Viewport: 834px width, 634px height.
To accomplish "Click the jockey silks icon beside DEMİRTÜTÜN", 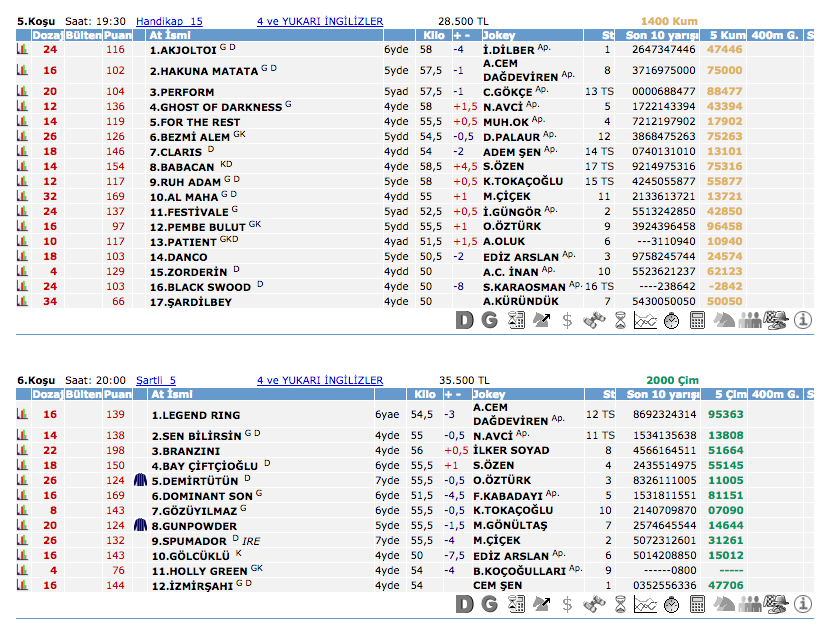I will pyautogui.click(x=139, y=481).
